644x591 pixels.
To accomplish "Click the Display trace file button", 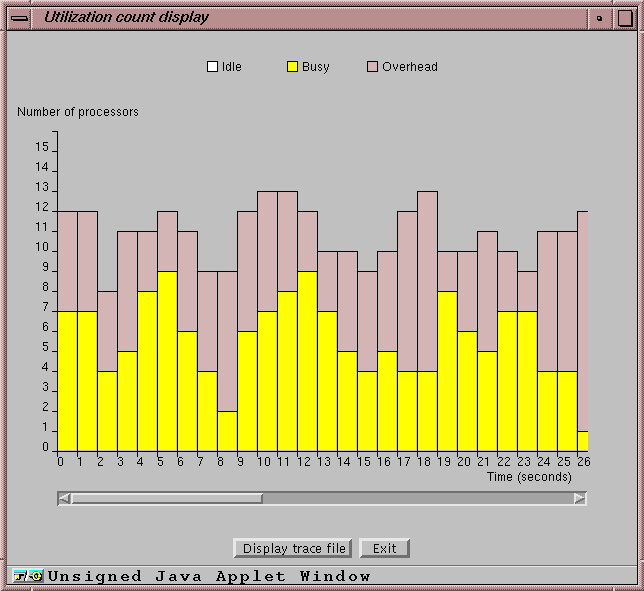I will (x=292, y=548).
